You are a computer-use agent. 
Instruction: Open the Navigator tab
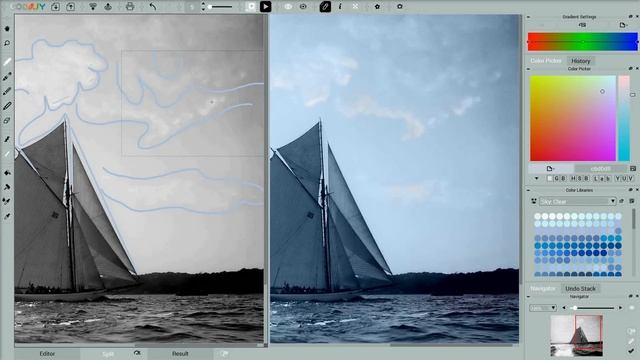(542, 289)
